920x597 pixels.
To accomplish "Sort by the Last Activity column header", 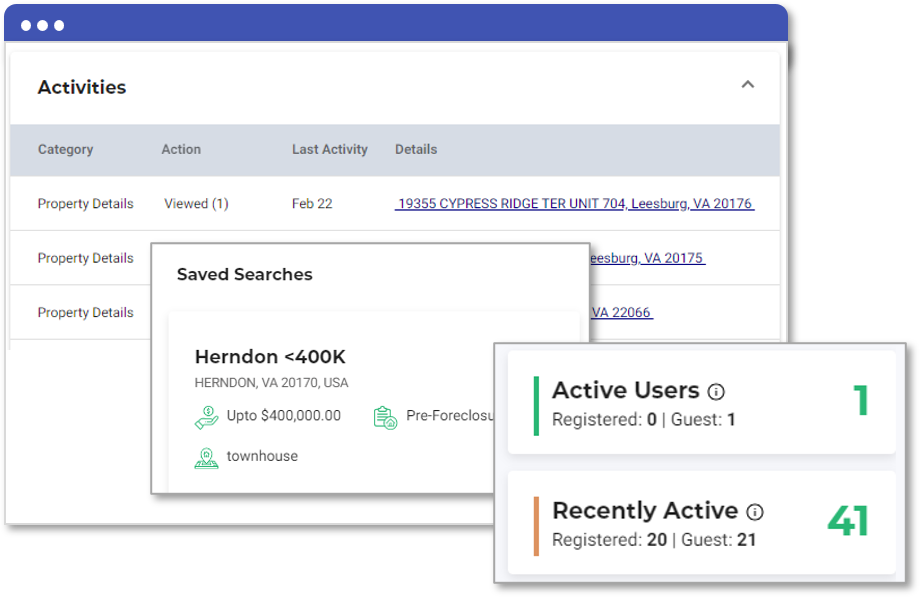I will [330, 150].
